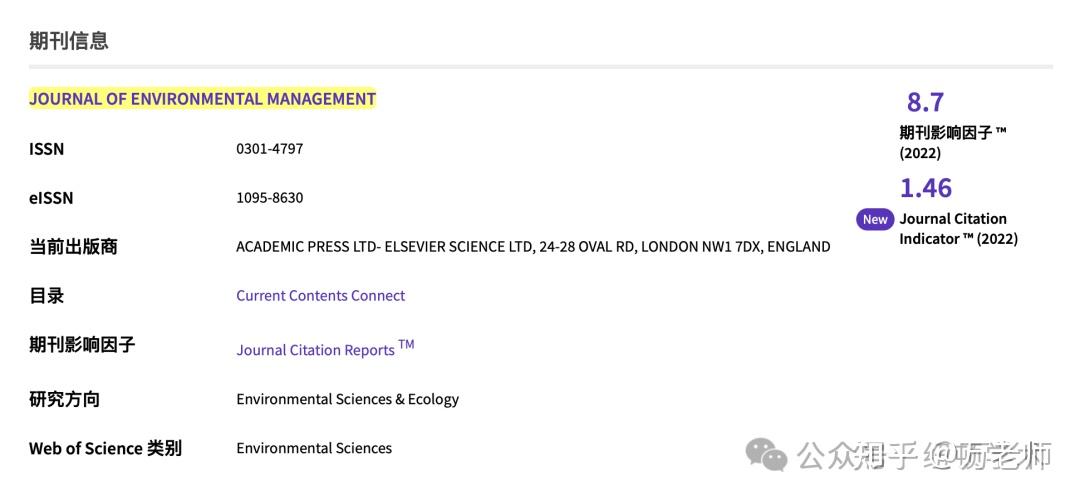Click the 8.7 impact factor value
Viewport: 1080px width, 500px height.
pyautogui.click(x=925, y=102)
